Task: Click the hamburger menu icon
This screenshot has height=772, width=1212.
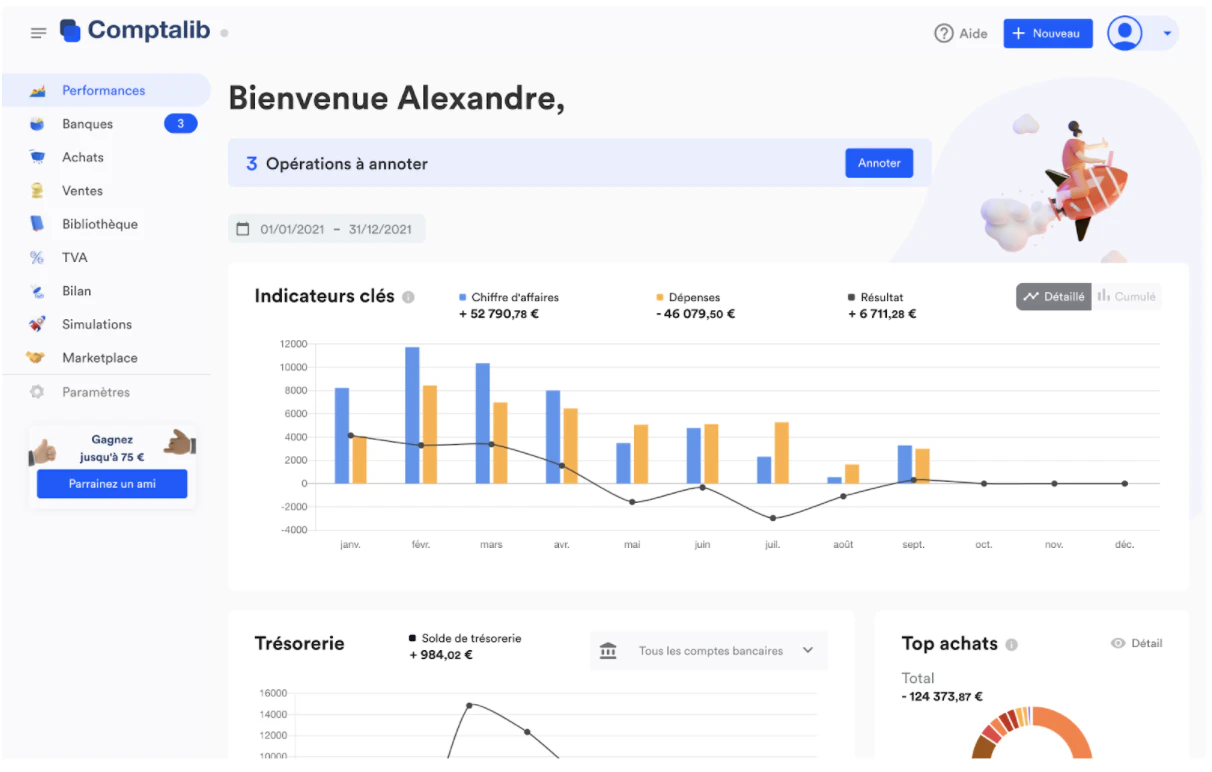Action: click(x=39, y=33)
